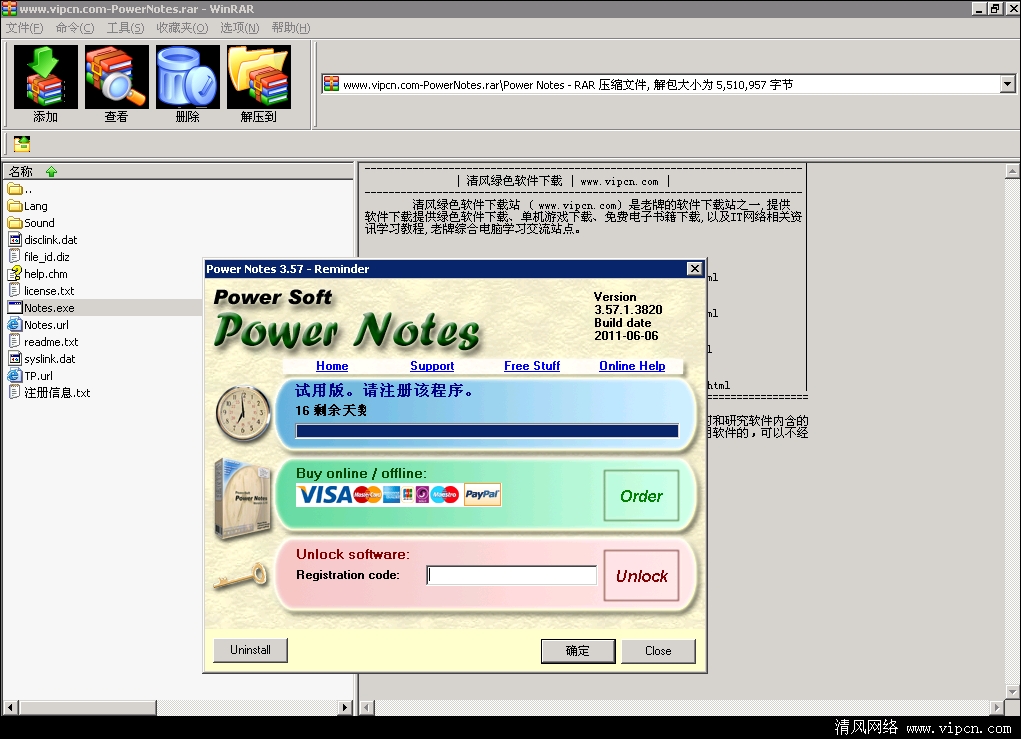
Task: Click the Sound folder icon
Action: [15, 223]
